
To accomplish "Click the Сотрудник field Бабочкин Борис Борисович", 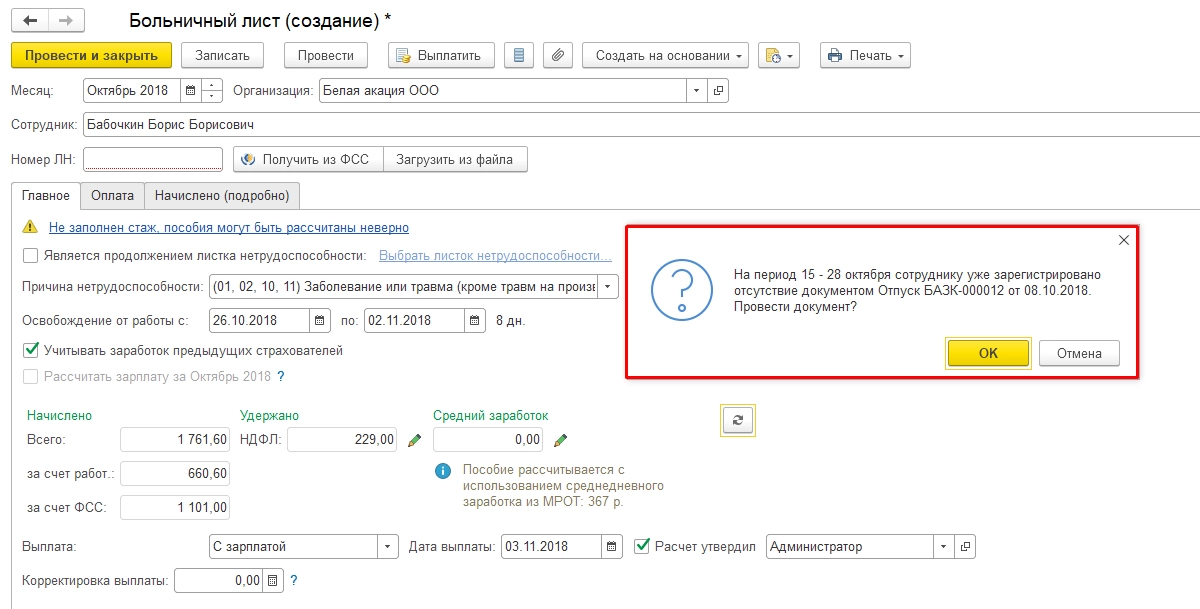I will pyautogui.click(x=640, y=125).
